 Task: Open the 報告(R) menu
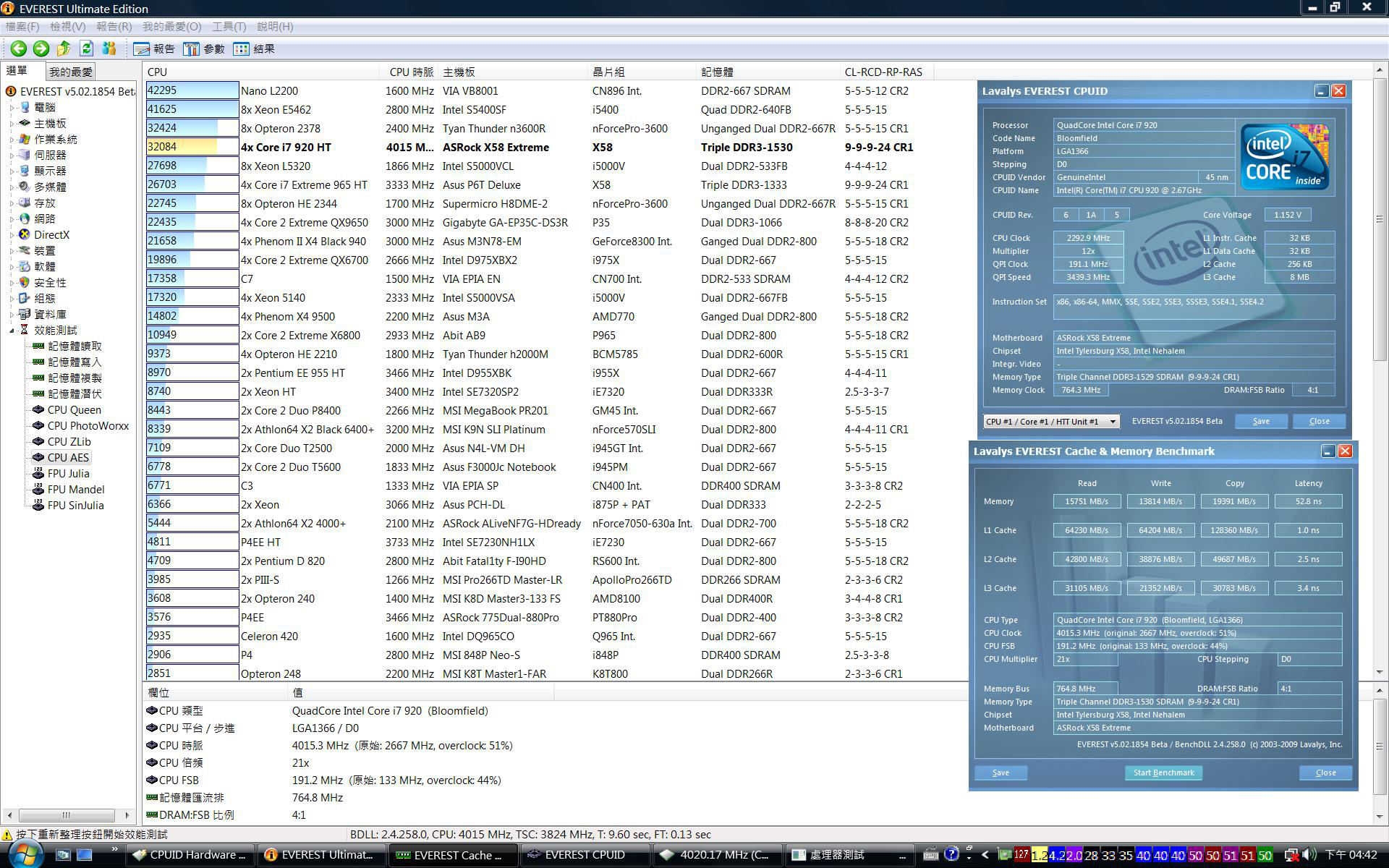(114, 26)
